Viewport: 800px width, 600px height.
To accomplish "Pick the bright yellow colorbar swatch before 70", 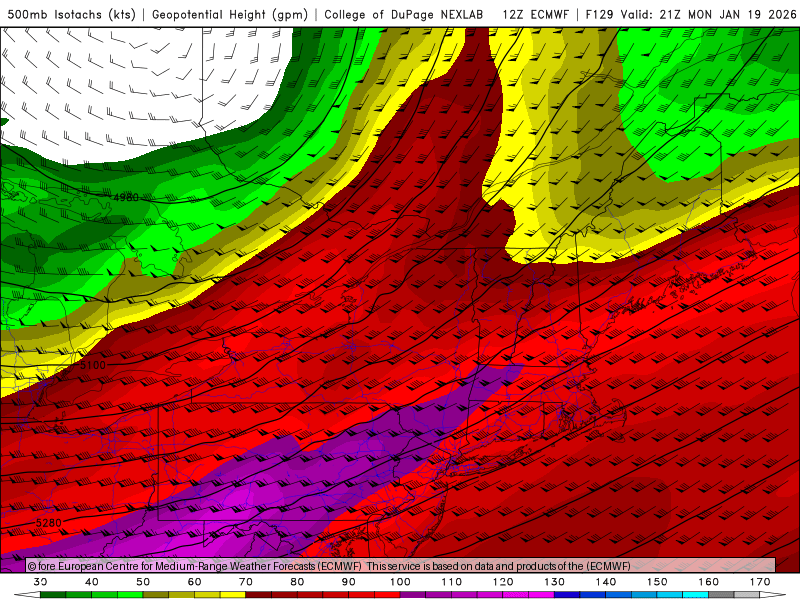I will point(233,595).
